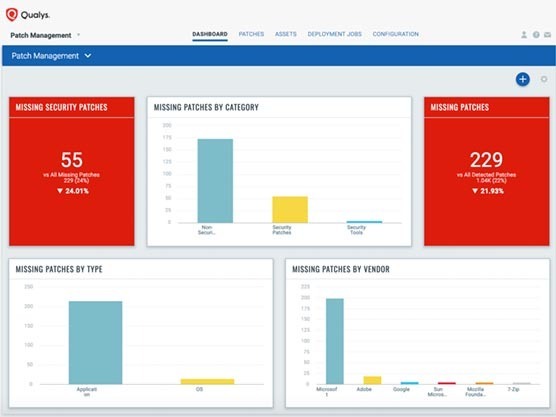Click the Missing Patches By Type title
This screenshot has height=417, width=556.
click(59, 269)
